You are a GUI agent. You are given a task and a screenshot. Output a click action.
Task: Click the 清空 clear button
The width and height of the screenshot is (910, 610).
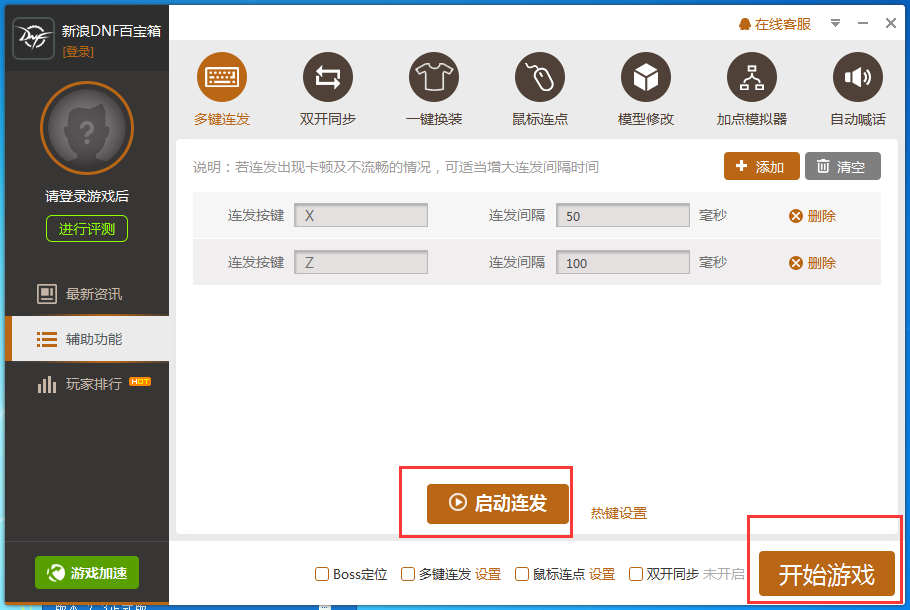(x=843, y=167)
